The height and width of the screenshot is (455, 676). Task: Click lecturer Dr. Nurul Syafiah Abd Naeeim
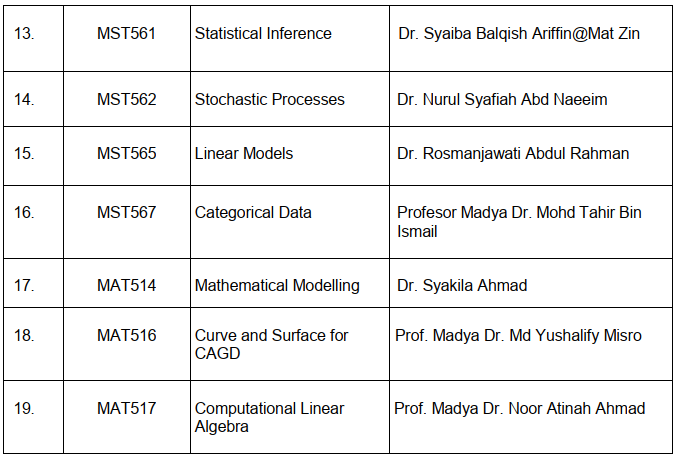(x=502, y=99)
